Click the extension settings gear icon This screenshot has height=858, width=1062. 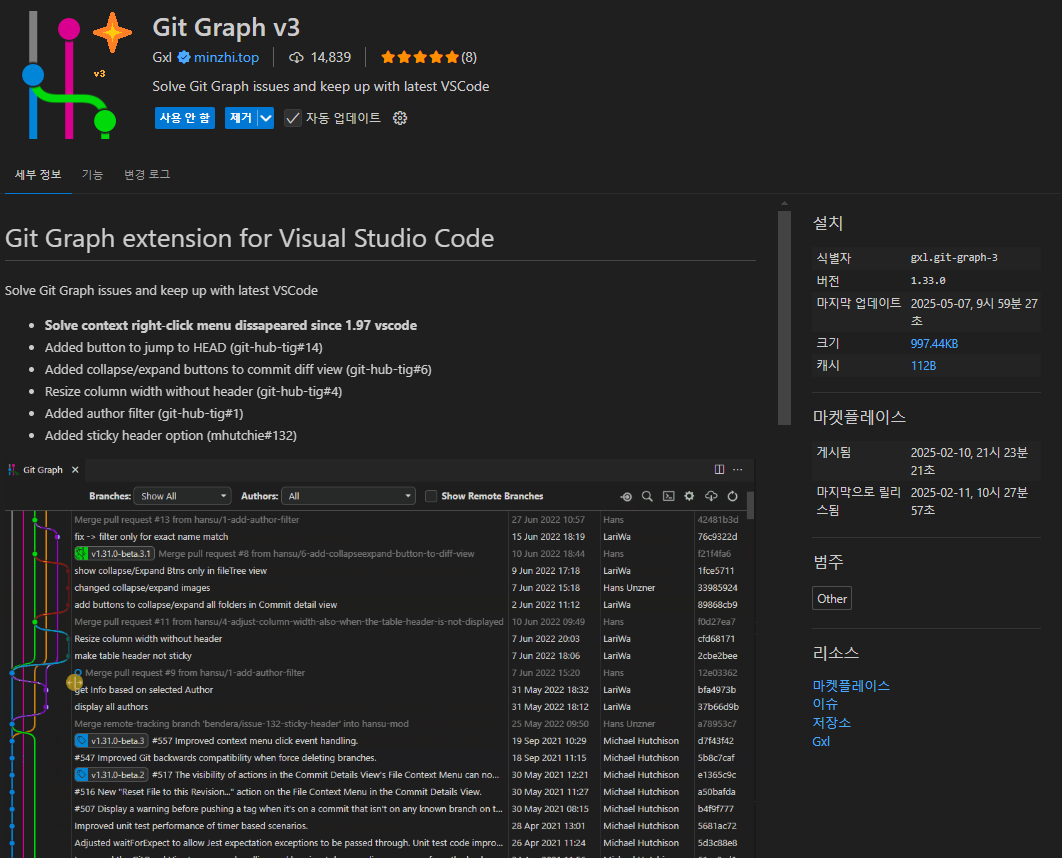400,118
